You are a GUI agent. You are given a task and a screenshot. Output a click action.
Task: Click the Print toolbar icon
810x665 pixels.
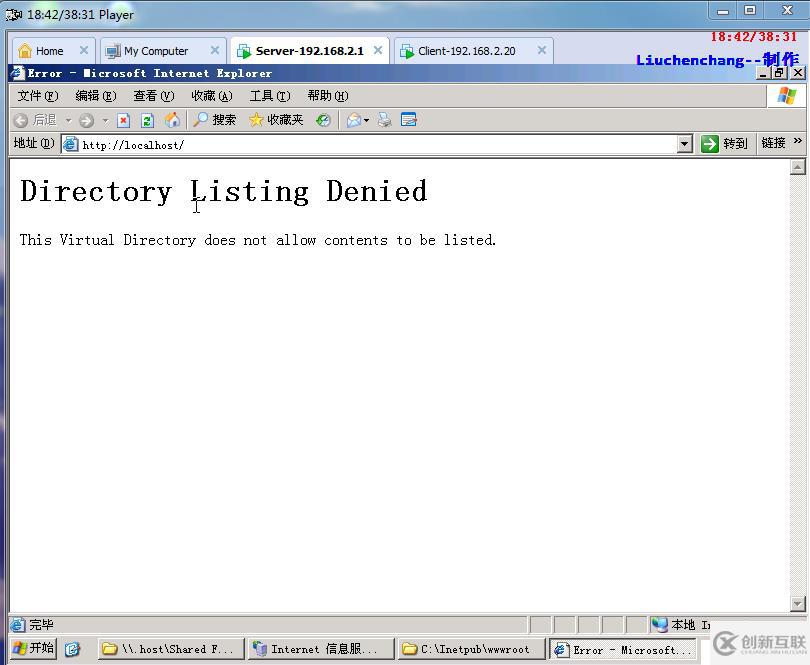pyautogui.click(x=384, y=120)
